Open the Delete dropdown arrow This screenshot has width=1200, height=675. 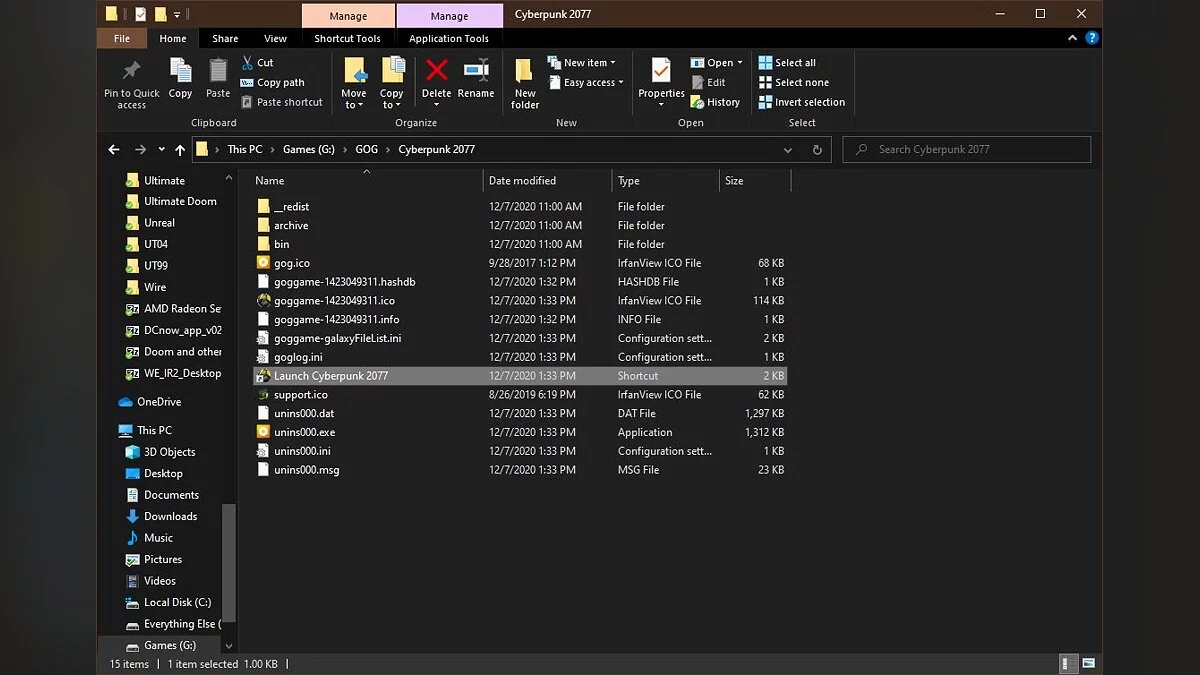[x=436, y=105]
